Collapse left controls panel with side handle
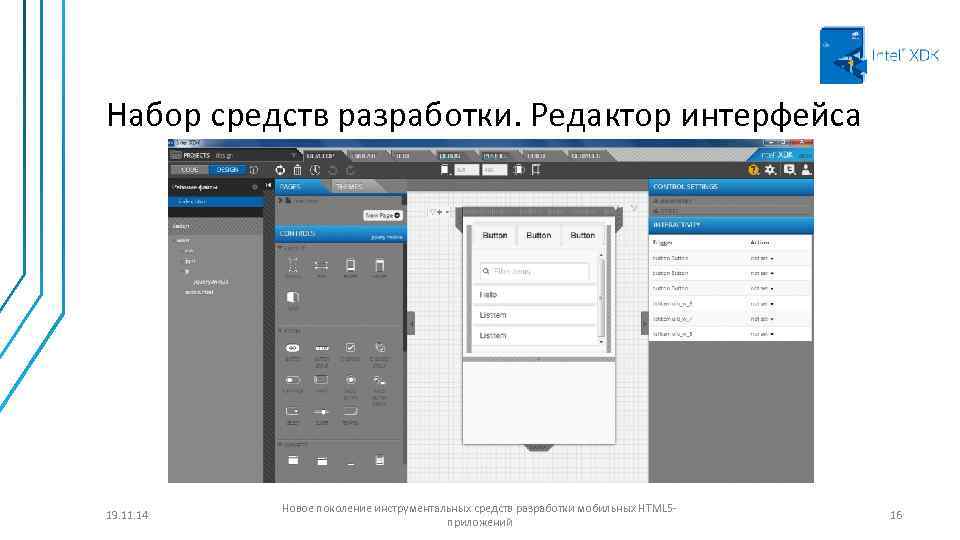The image size is (960, 540). 411,323
